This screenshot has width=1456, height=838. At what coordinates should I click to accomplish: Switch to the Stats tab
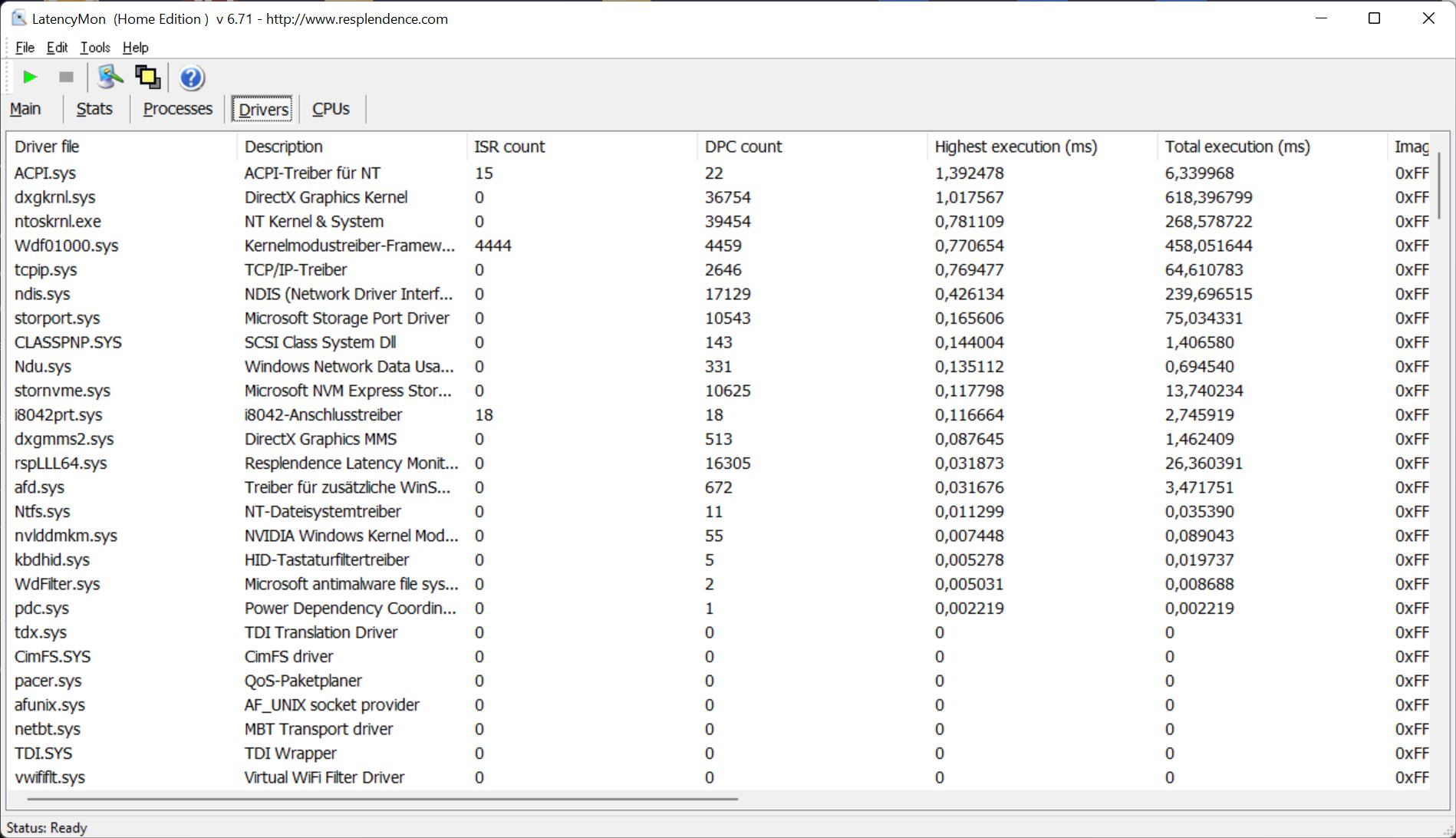pos(94,109)
